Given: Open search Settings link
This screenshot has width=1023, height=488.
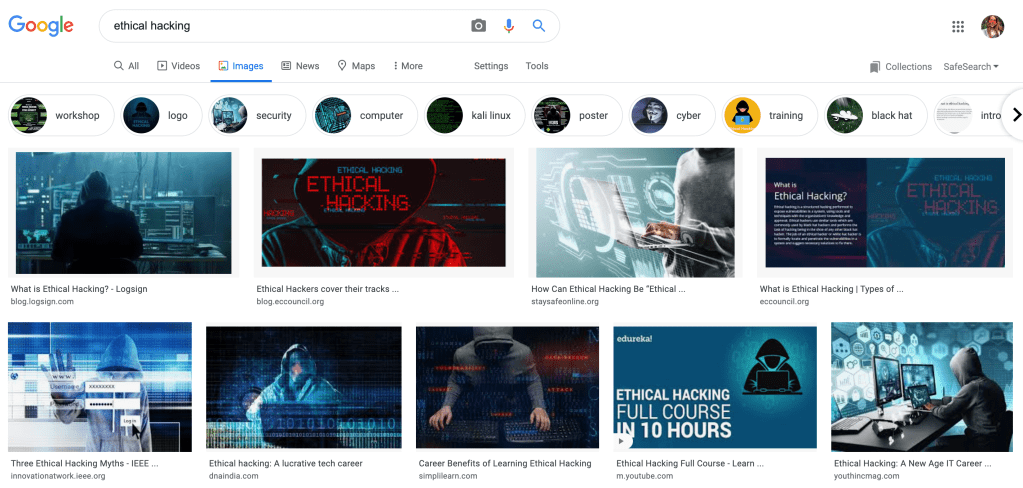Looking at the screenshot, I should click(491, 66).
